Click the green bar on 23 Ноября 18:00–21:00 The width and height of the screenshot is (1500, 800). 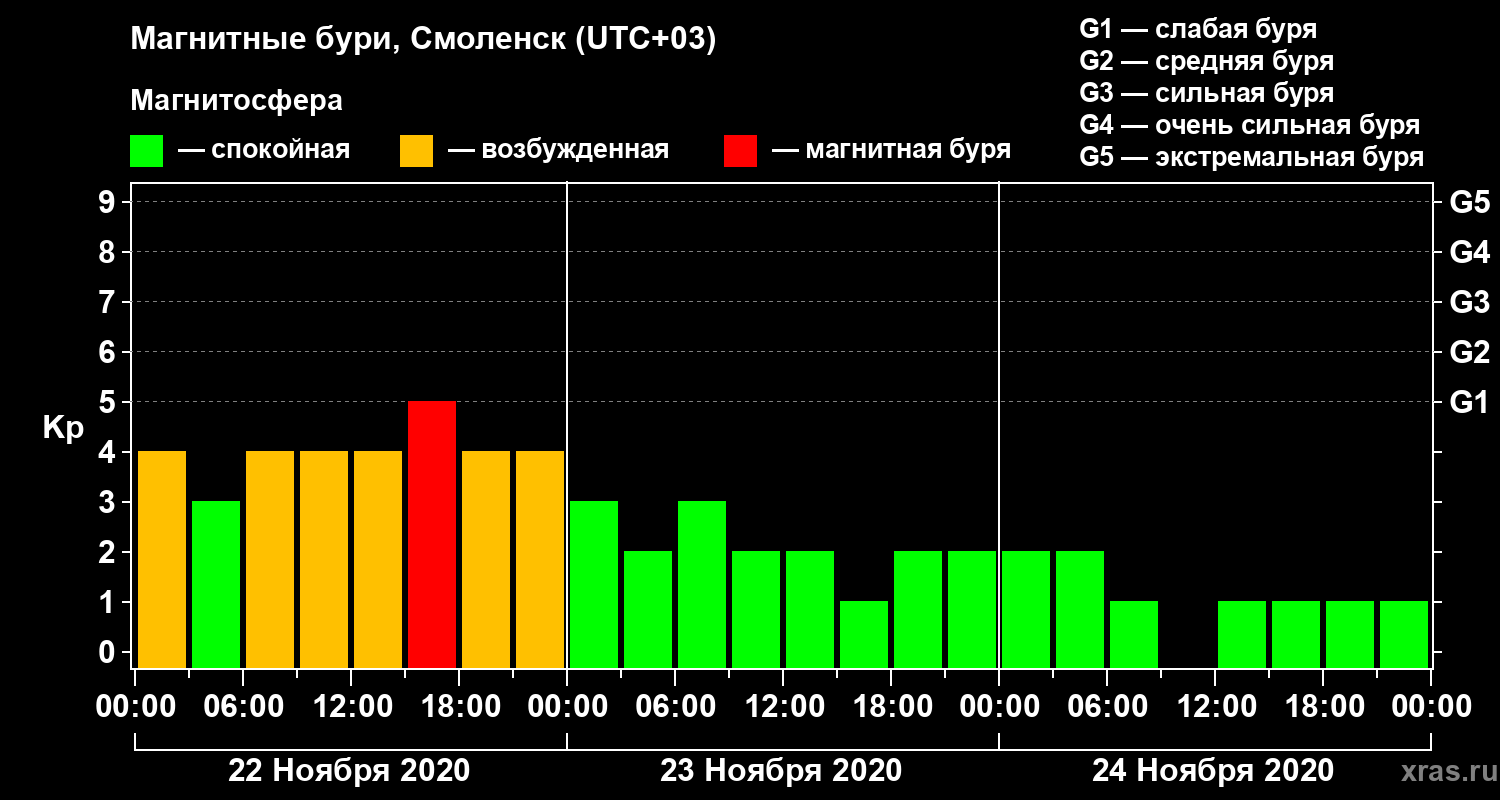point(918,610)
